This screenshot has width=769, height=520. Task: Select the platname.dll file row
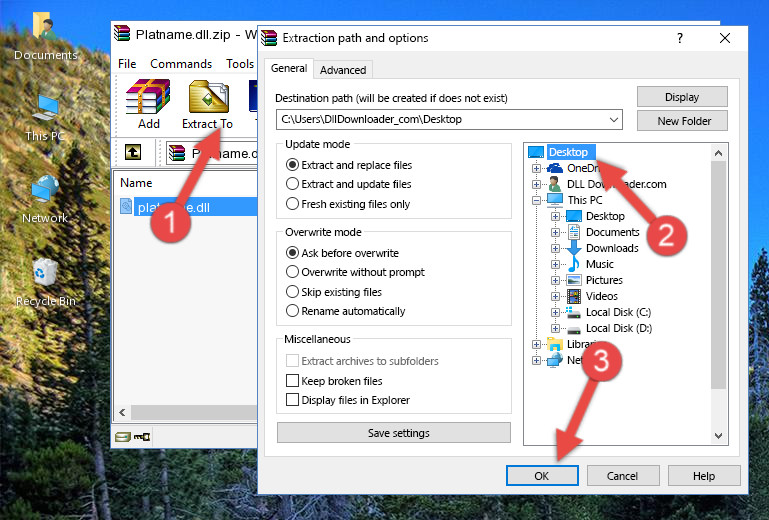click(188, 207)
